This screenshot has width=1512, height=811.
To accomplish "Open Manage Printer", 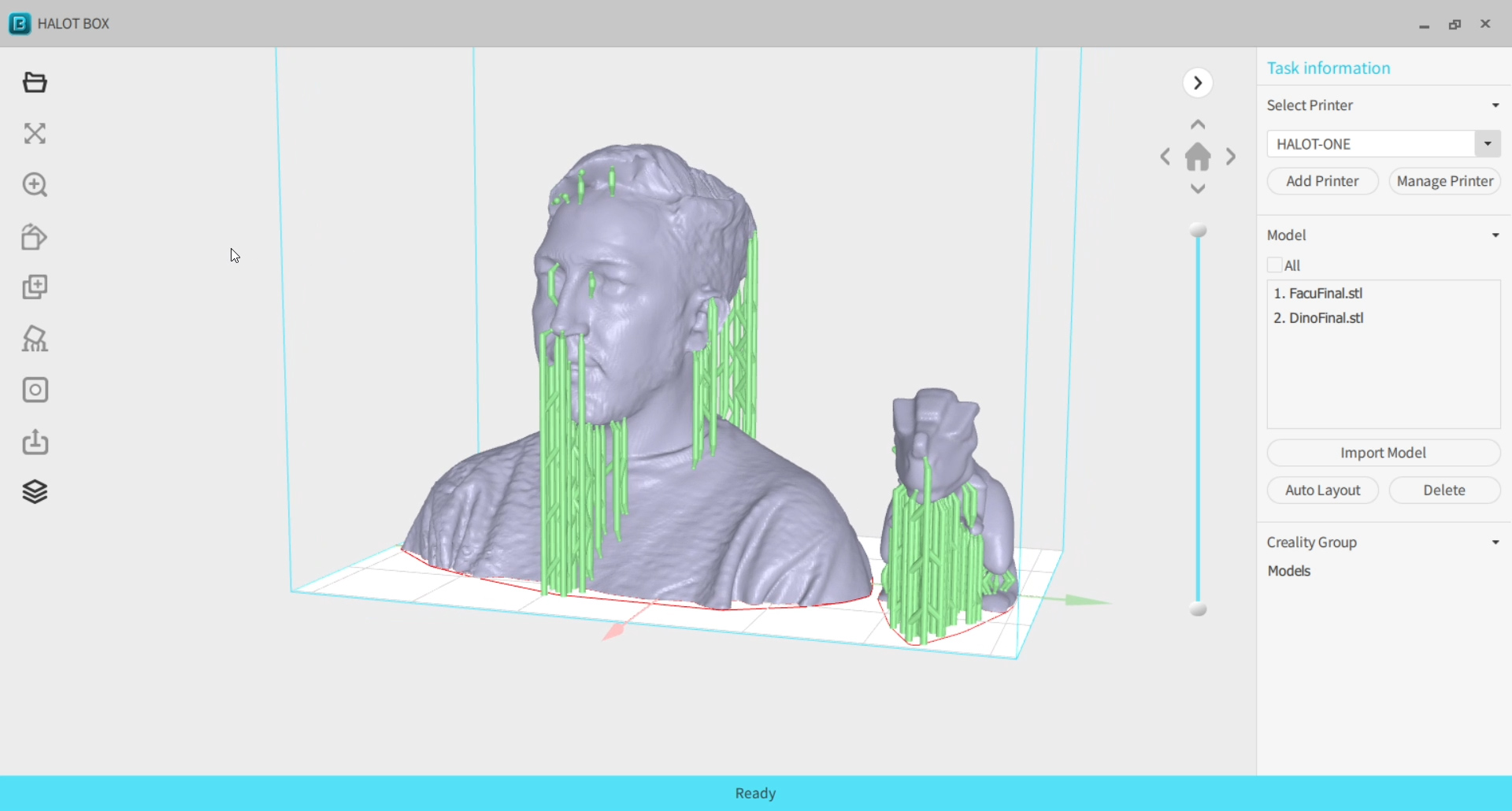I will tap(1444, 180).
